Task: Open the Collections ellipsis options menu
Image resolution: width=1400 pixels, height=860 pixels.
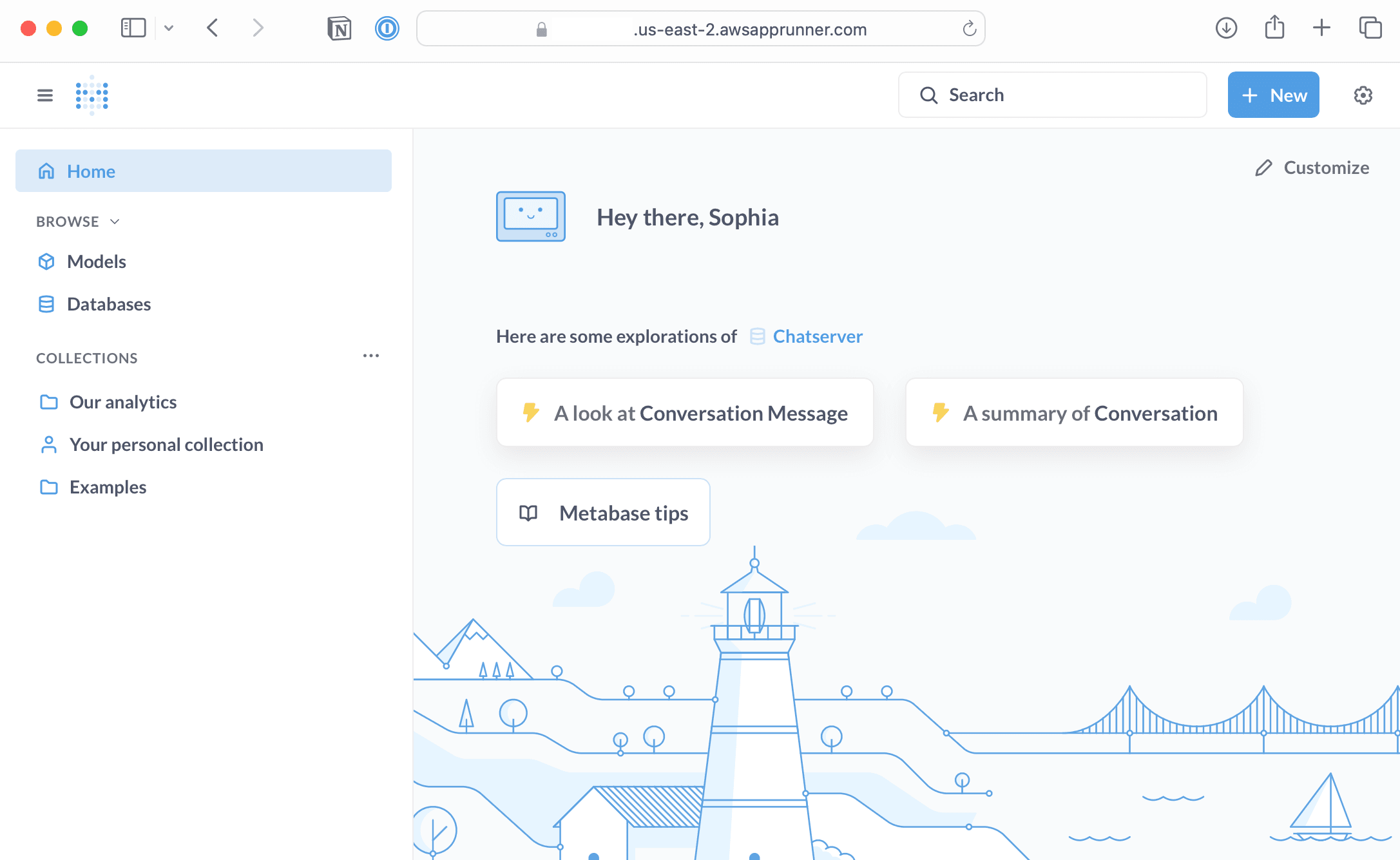Action: point(371,356)
